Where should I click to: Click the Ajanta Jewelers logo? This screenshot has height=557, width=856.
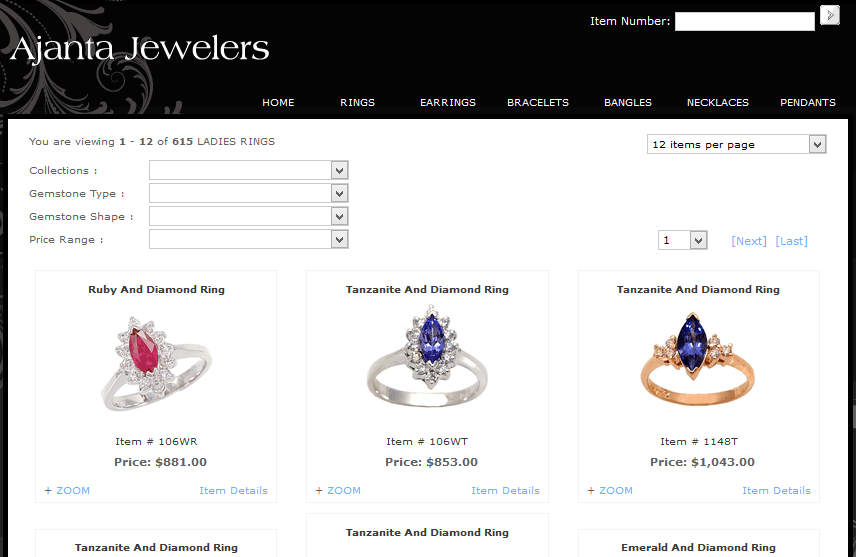pyautogui.click(x=140, y=48)
